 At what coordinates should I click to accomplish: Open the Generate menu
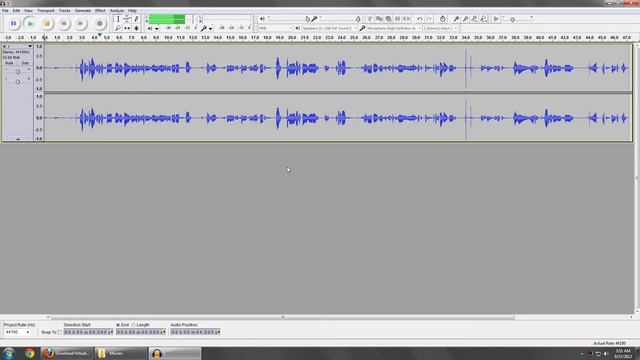pyautogui.click(x=83, y=11)
